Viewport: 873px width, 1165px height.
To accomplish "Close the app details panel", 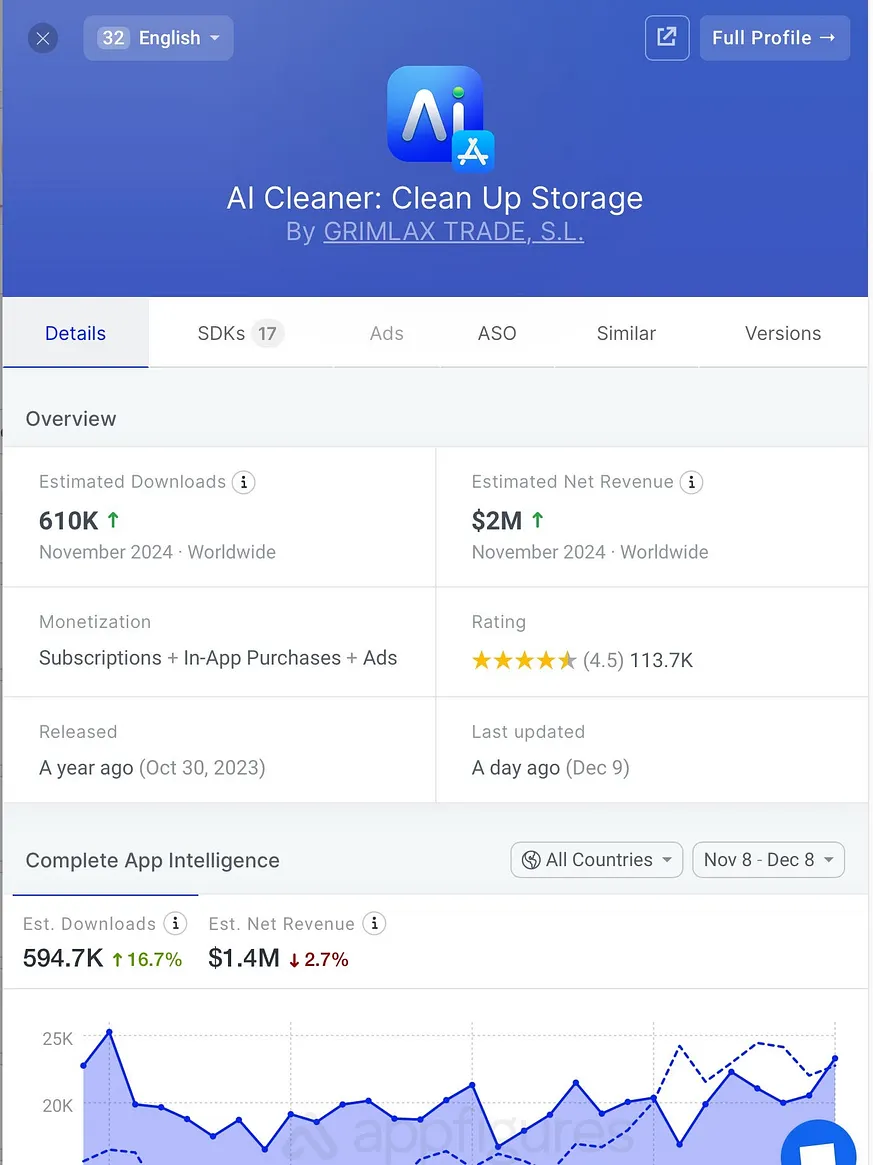I will click(42, 39).
